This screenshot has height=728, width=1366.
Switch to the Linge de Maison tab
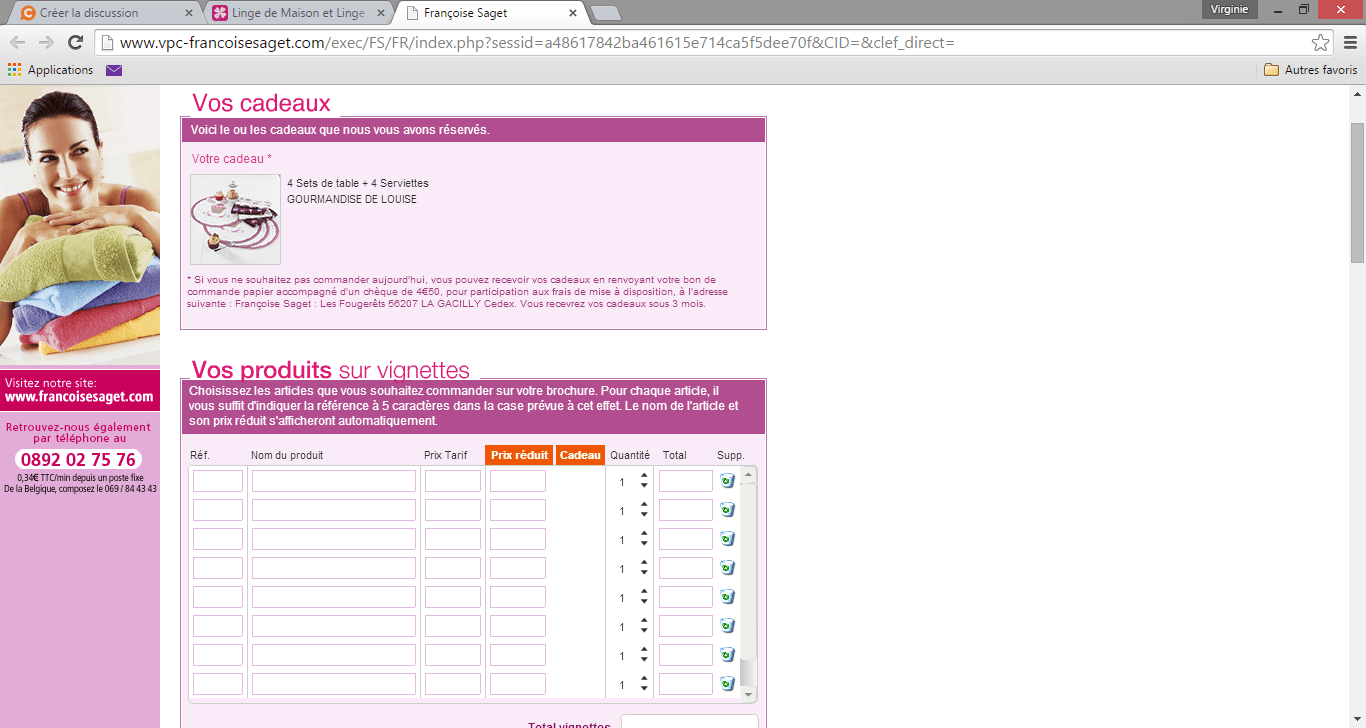(x=295, y=13)
